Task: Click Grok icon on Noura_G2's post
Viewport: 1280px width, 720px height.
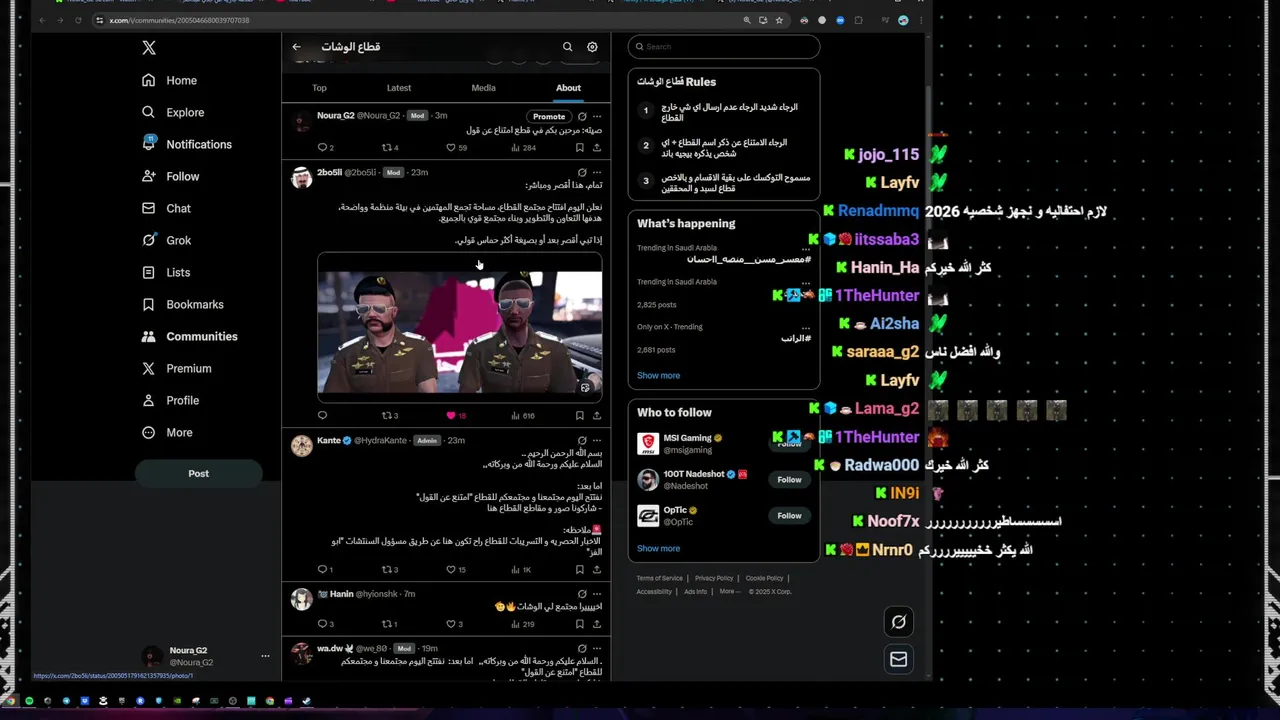Action: [x=582, y=116]
